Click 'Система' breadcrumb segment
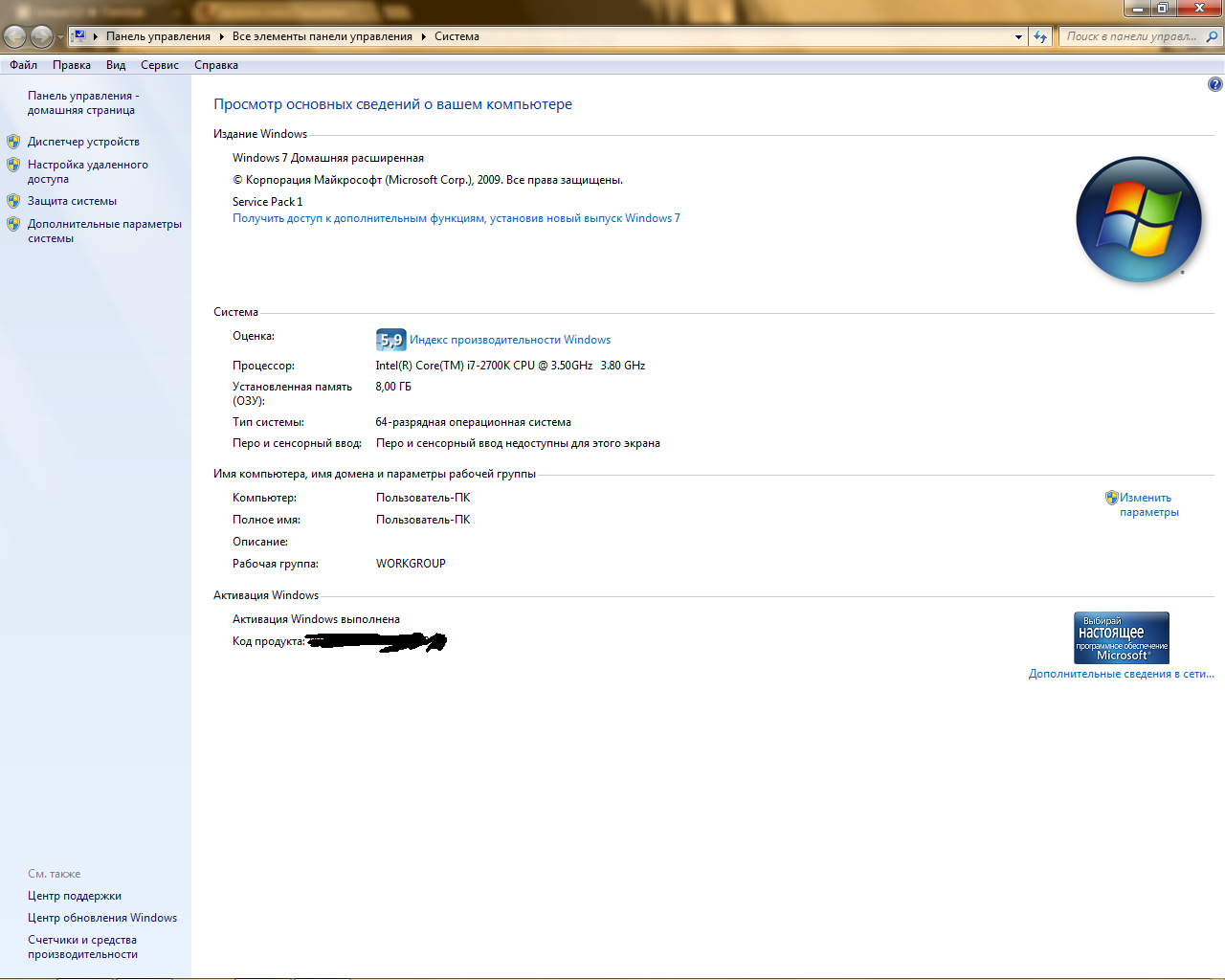This screenshot has width=1225, height=980. pos(457,36)
